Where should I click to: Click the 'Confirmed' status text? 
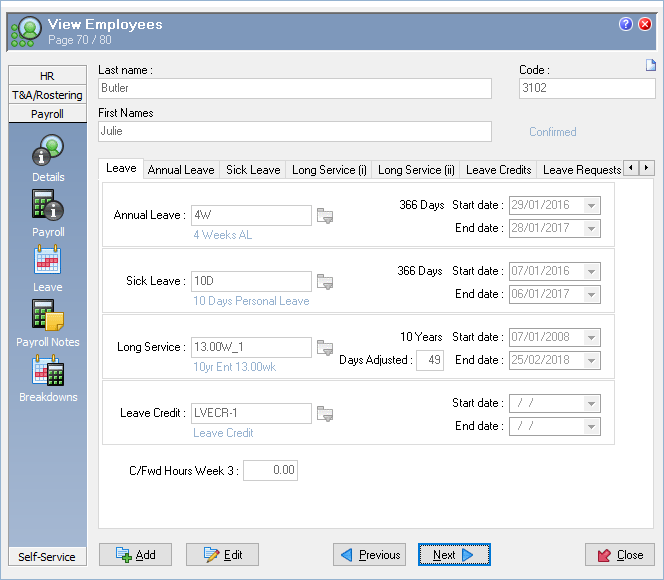coord(553,132)
